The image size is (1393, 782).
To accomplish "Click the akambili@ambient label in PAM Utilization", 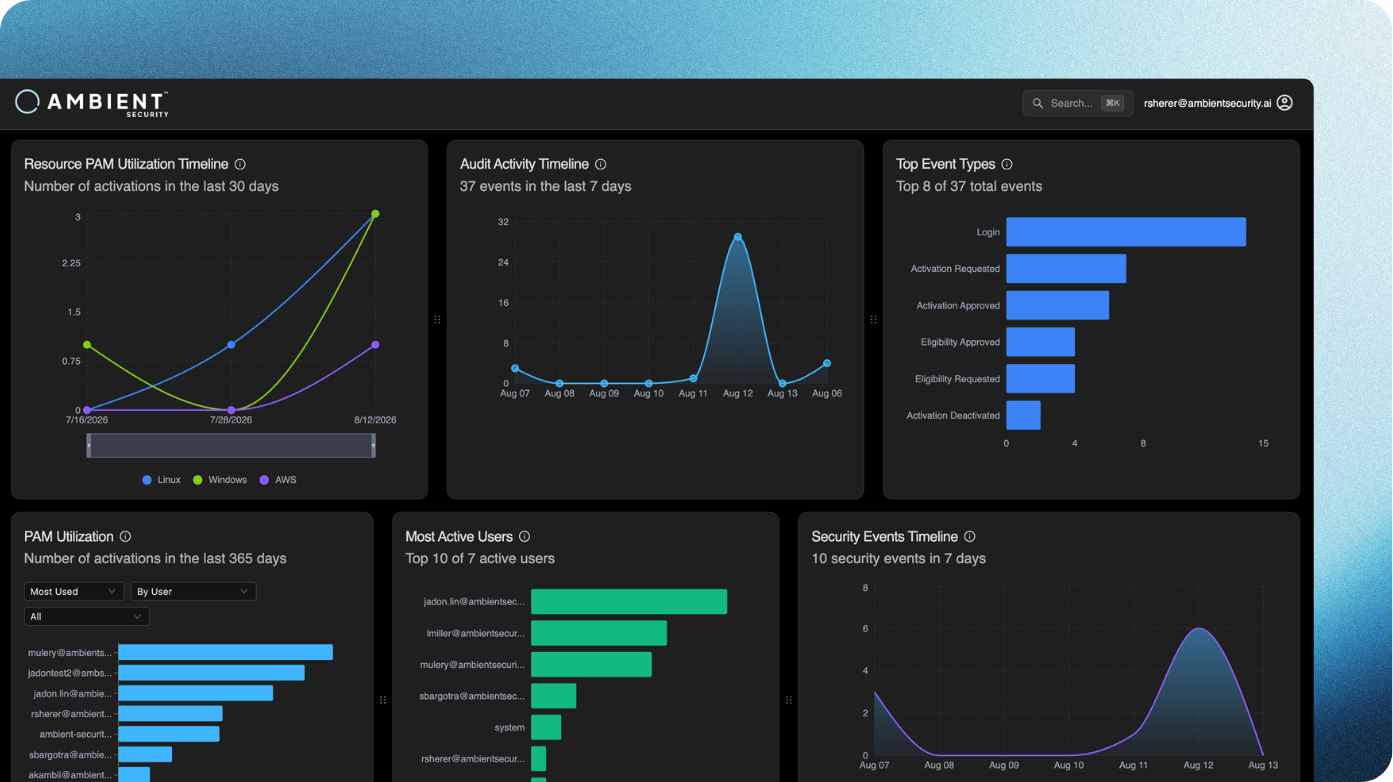I will tap(70, 775).
